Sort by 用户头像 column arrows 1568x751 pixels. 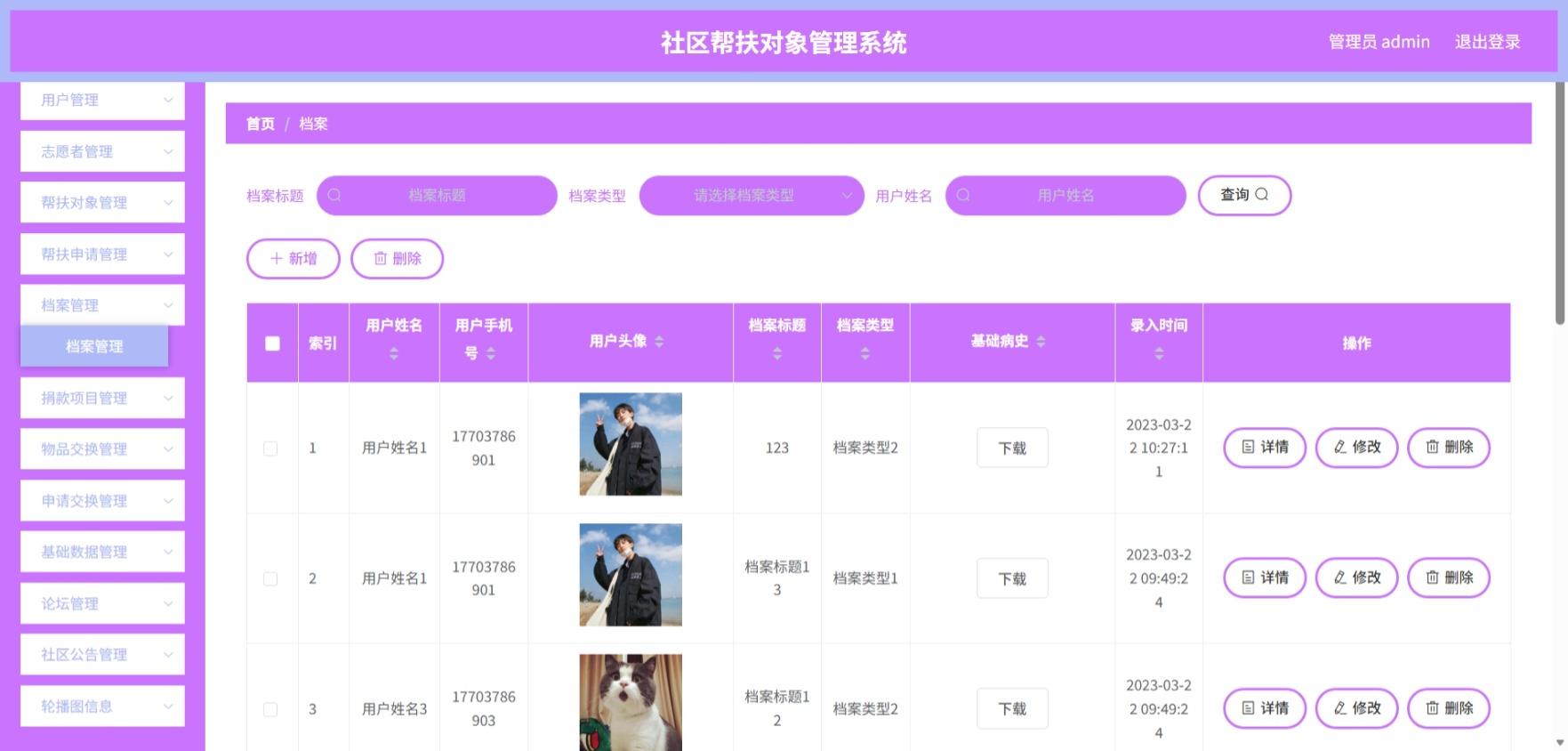point(659,342)
